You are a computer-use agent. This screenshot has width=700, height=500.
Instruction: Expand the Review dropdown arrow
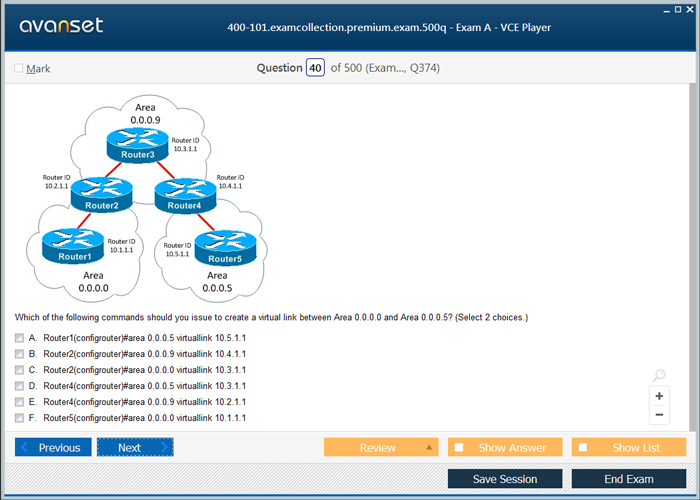point(429,447)
